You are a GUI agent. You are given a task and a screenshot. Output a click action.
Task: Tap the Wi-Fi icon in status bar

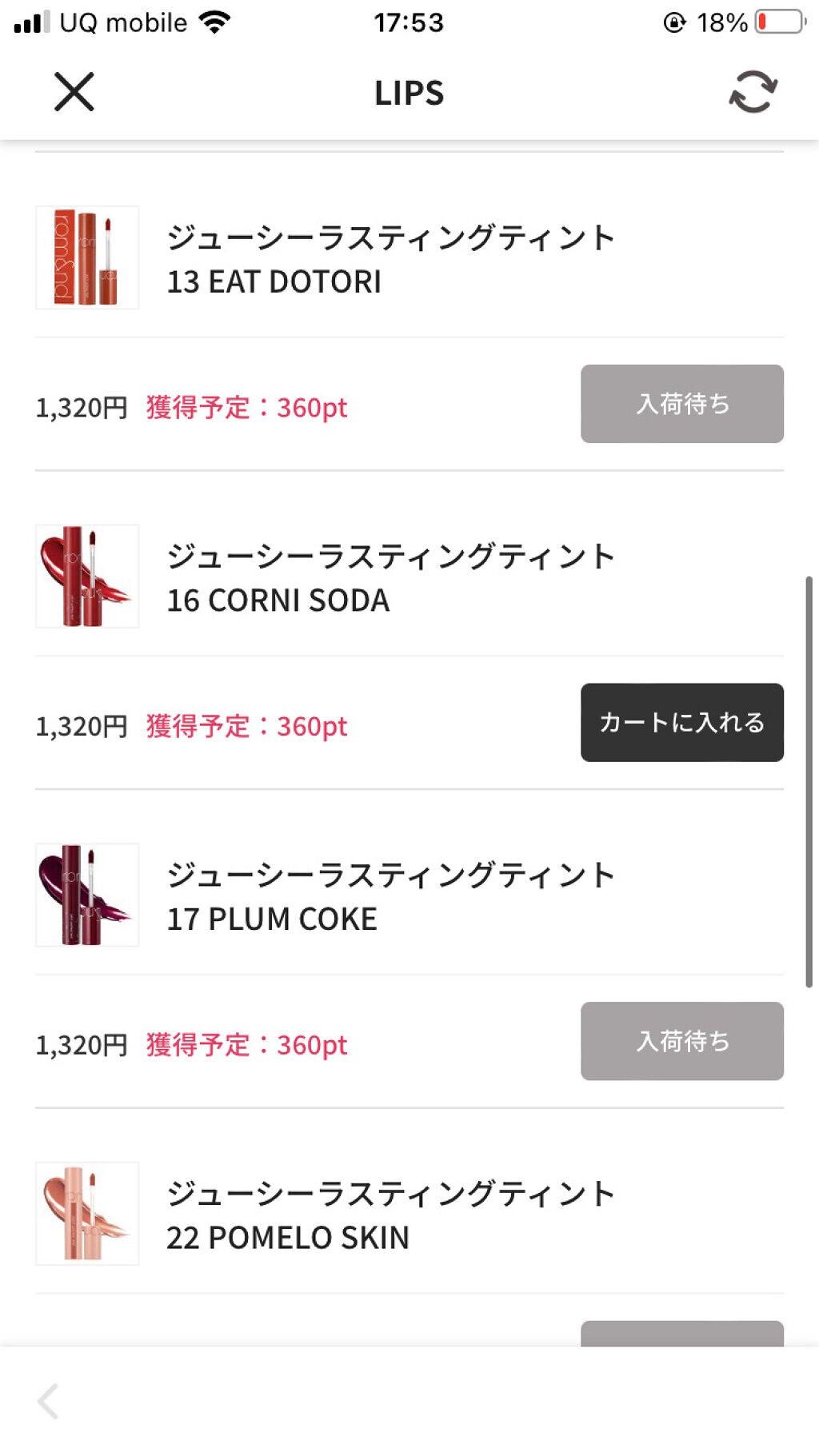[214, 22]
